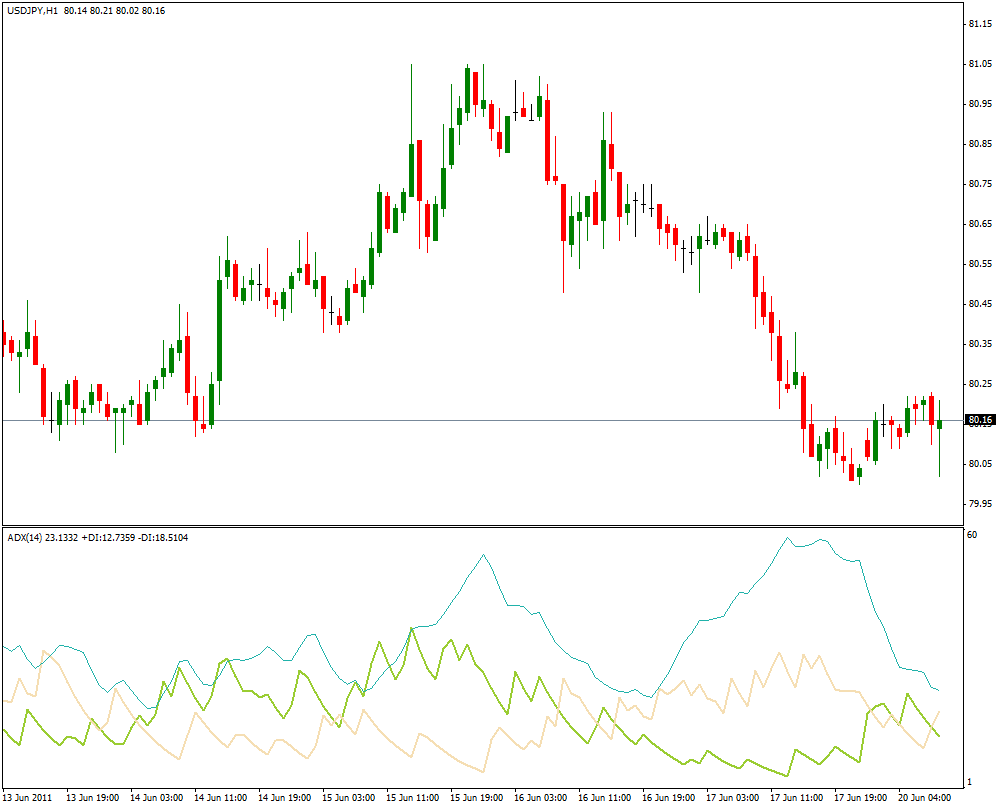
Task: Click the ADX scale value 60
Action: [x=972, y=535]
